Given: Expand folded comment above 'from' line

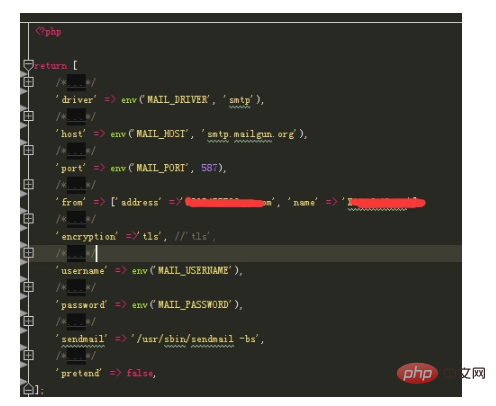Looking at the screenshot, I should 28,184.
